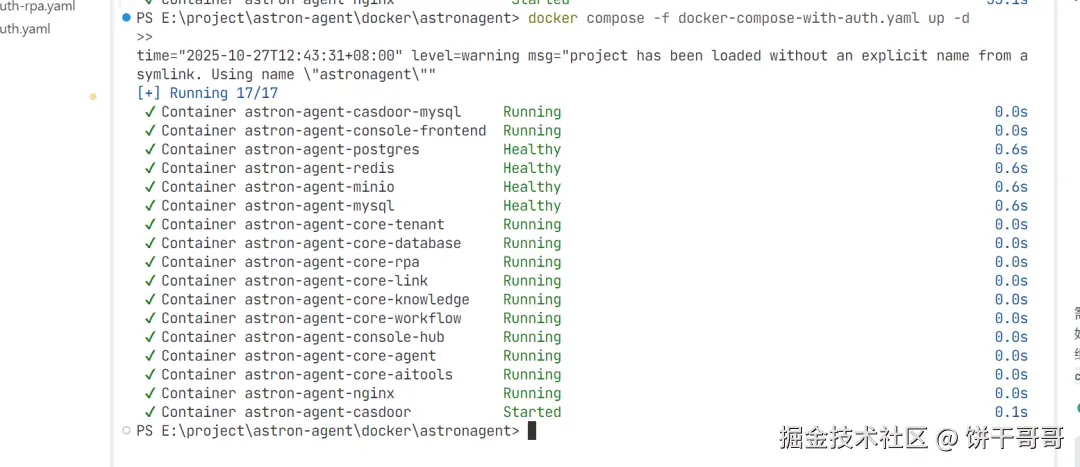The width and height of the screenshot is (1080, 467).
Task: Click the astron-agent-core-aitools container name
Action: (x=348, y=374)
